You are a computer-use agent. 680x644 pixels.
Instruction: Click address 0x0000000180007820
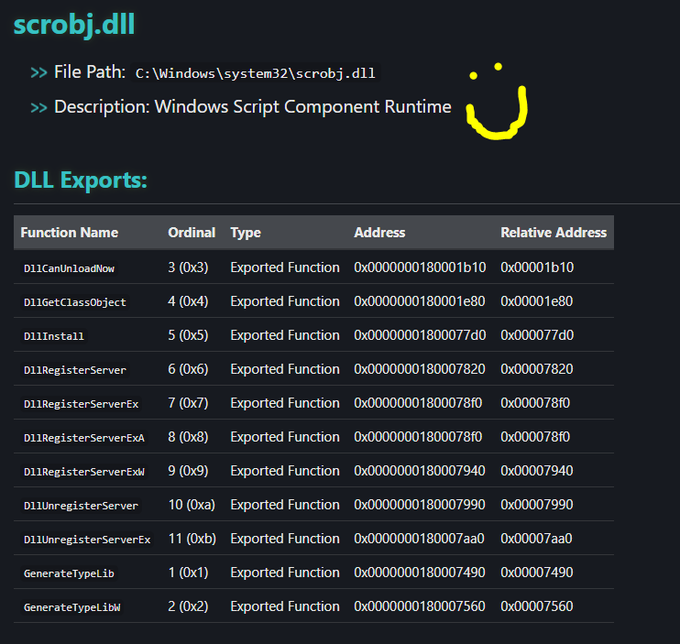click(x=420, y=369)
